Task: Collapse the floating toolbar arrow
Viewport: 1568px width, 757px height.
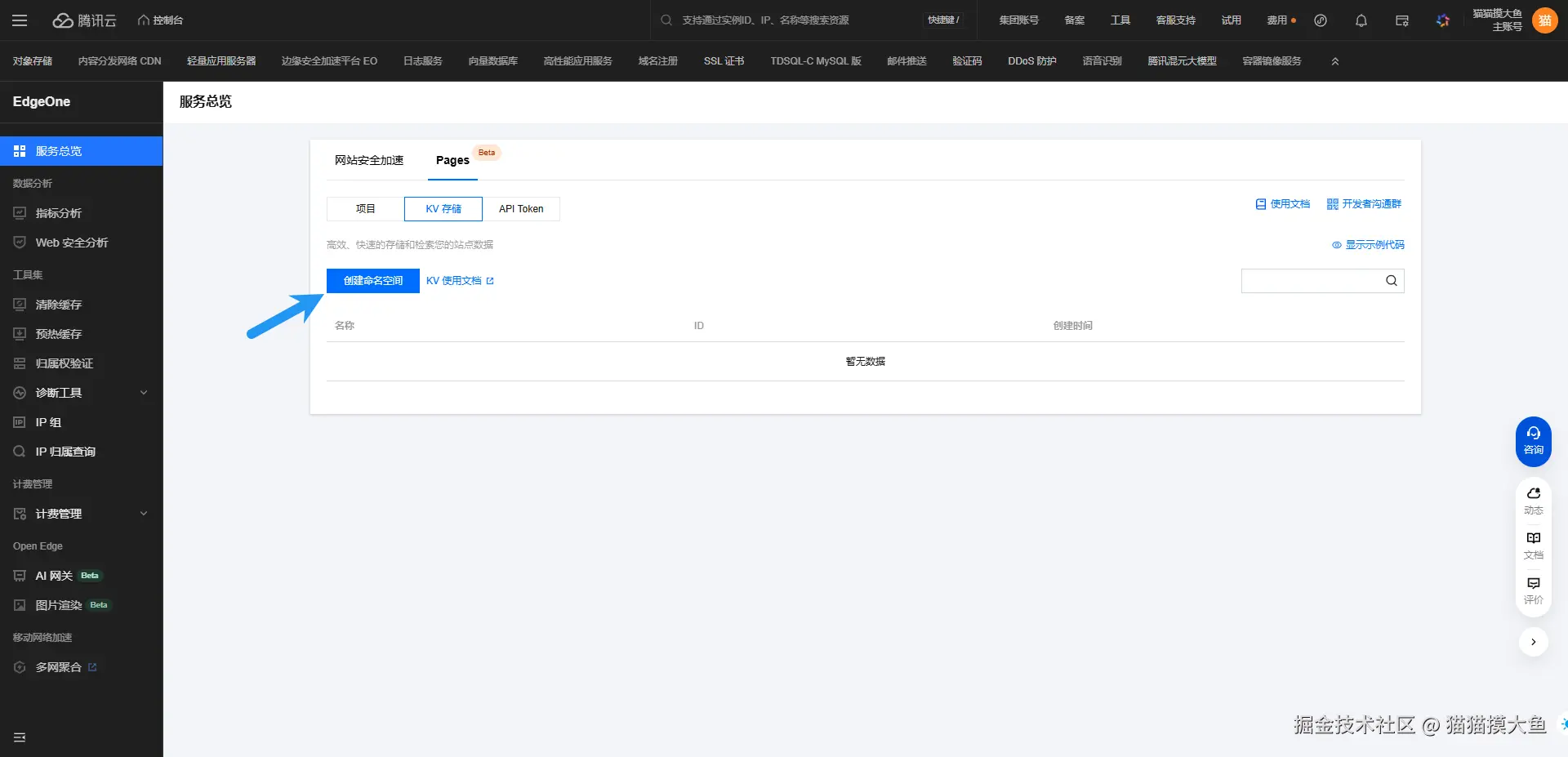Action: point(1533,642)
